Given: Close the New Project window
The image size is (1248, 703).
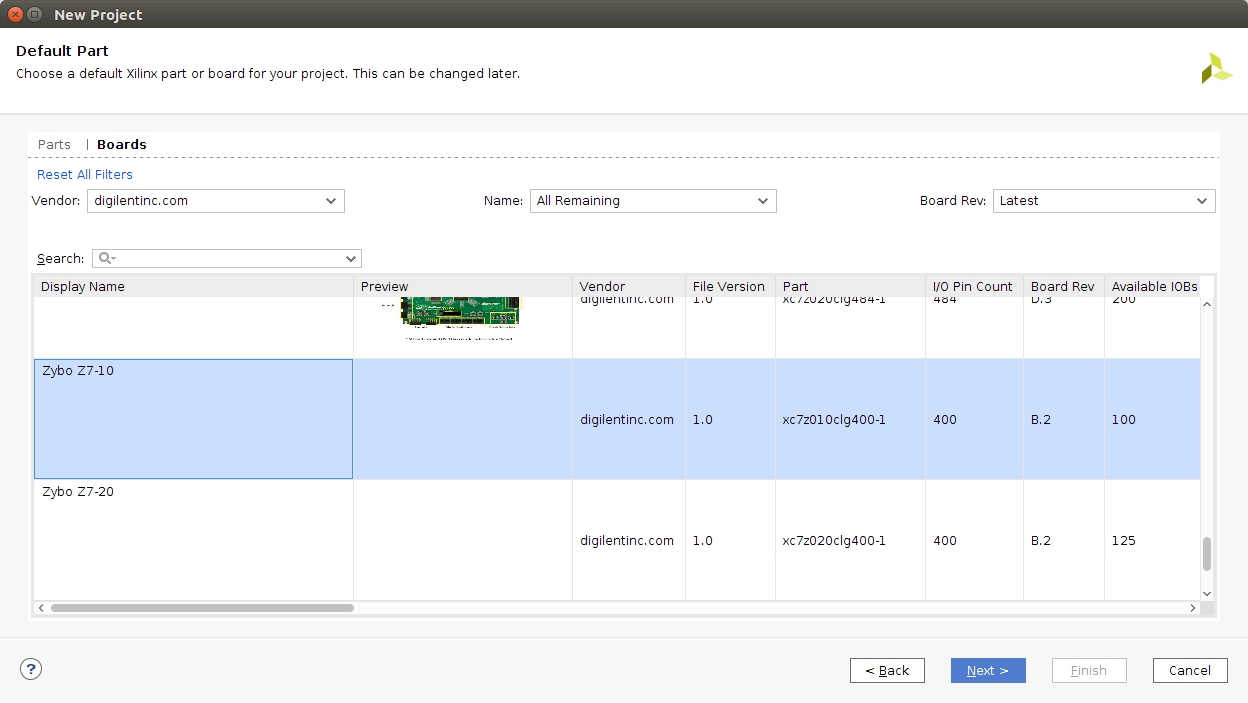Looking at the screenshot, I should click(15, 15).
